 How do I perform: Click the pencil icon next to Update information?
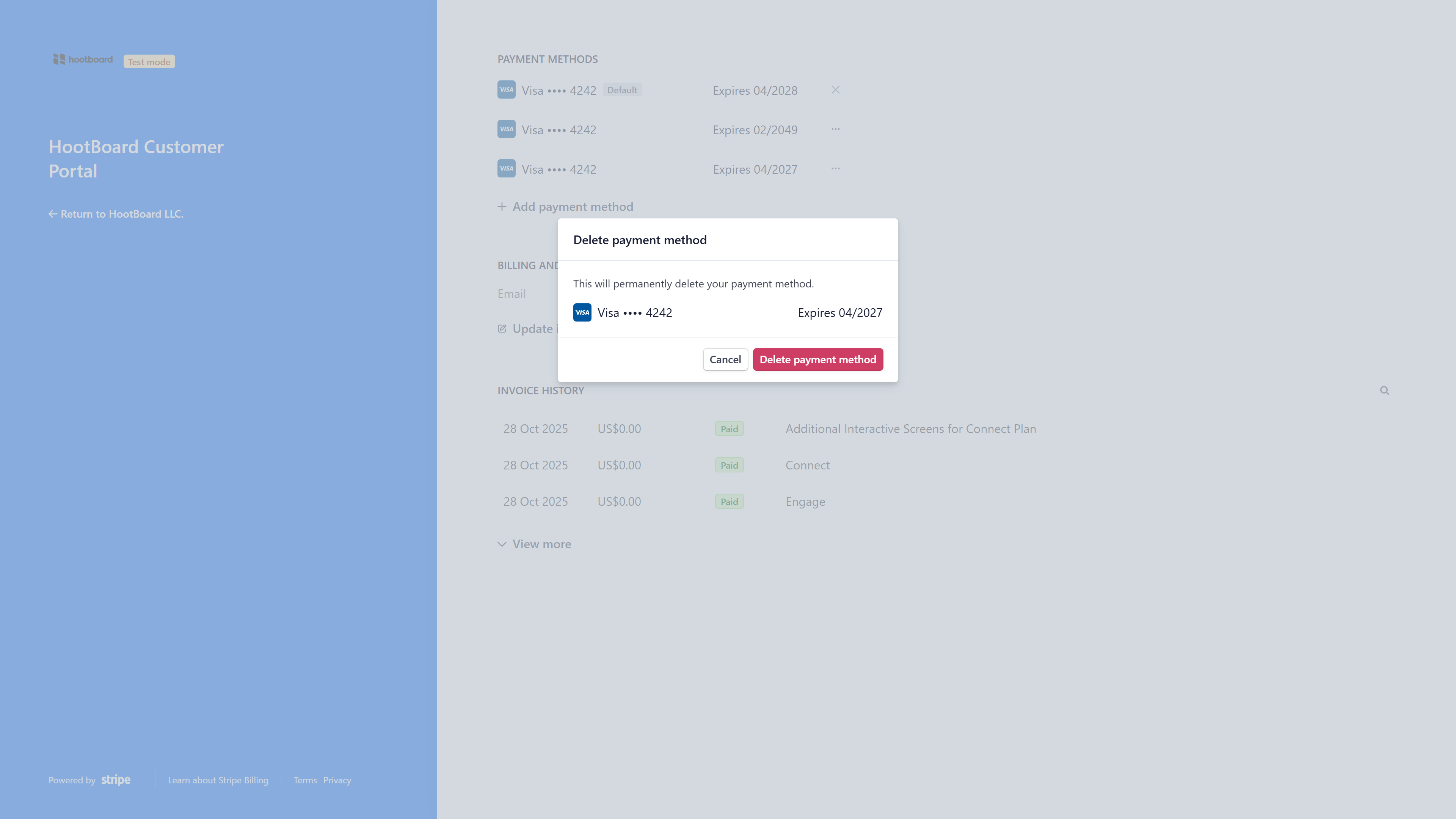pos(502,328)
